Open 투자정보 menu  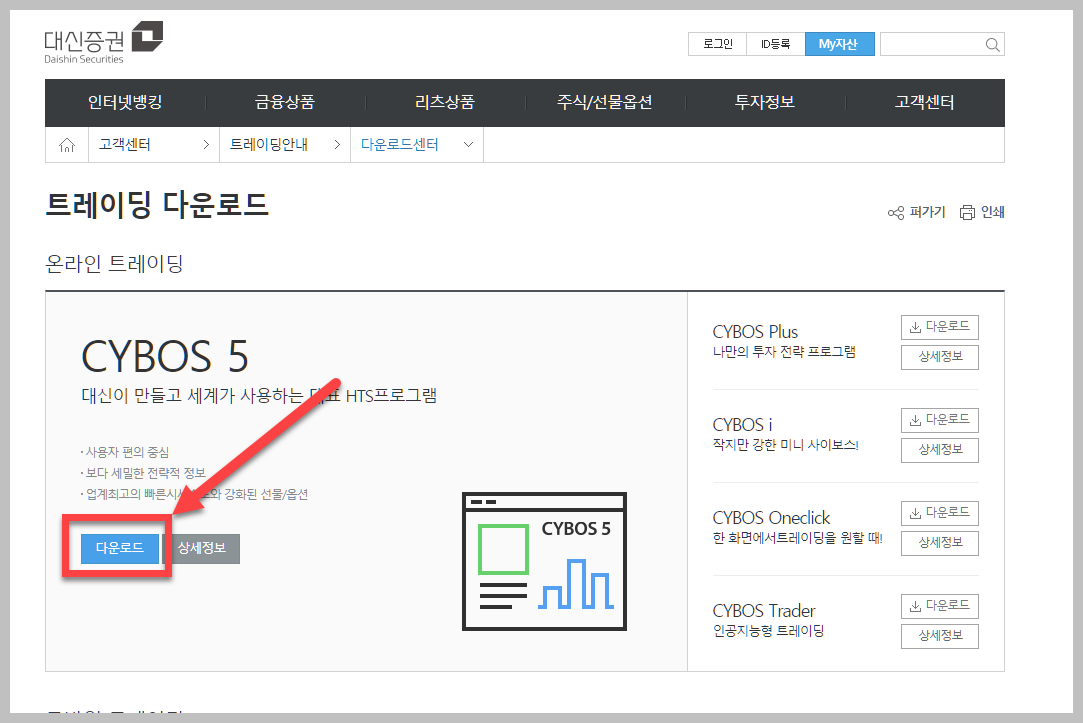coord(765,102)
